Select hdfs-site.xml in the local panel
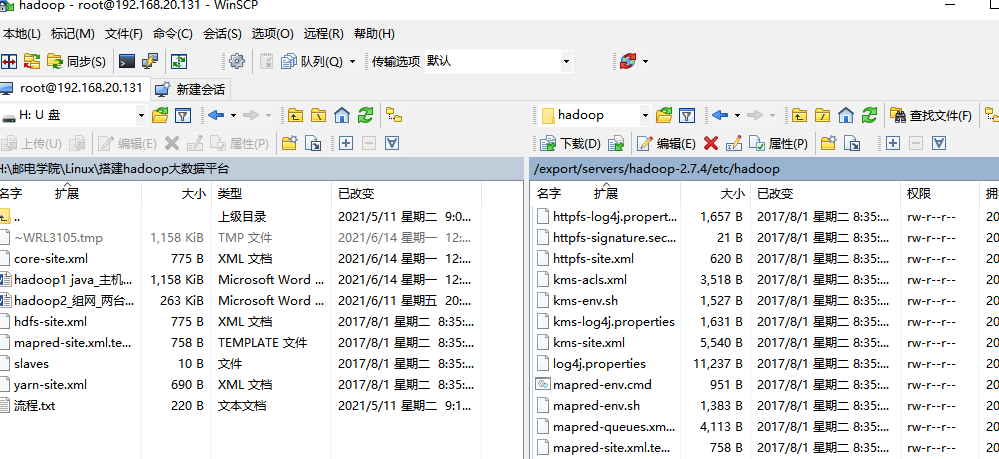 (x=50, y=322)
